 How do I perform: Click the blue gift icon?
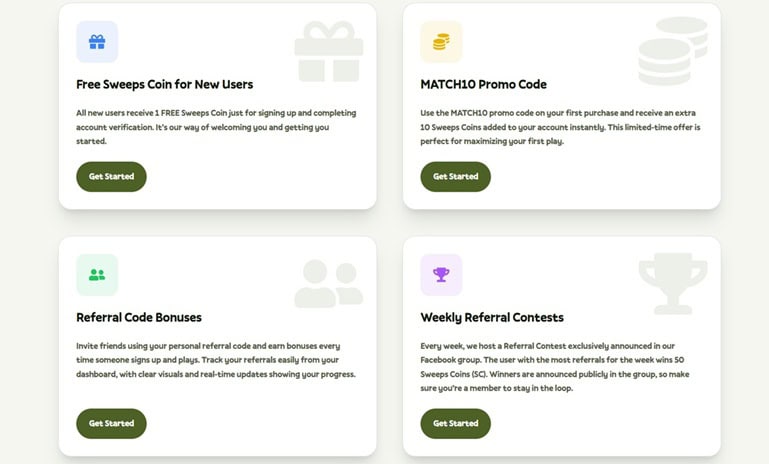coord(97,42)
